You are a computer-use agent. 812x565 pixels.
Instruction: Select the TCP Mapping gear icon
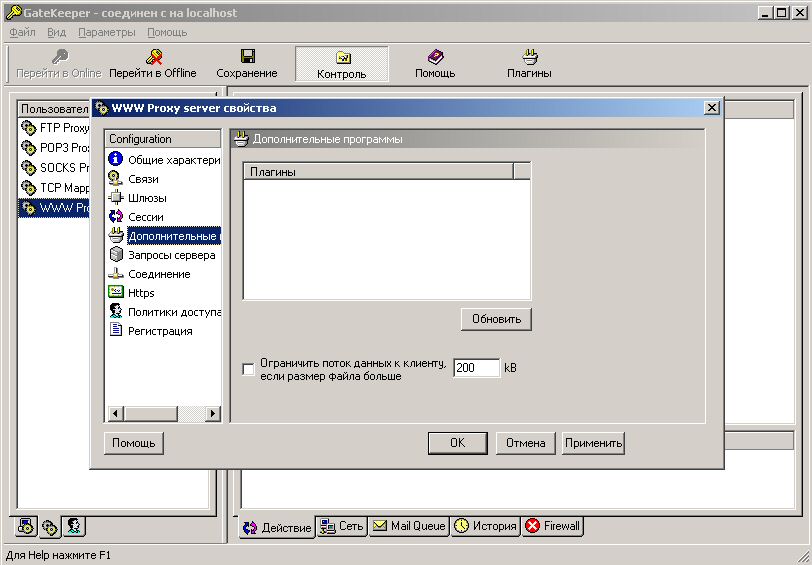pos(28,187)
